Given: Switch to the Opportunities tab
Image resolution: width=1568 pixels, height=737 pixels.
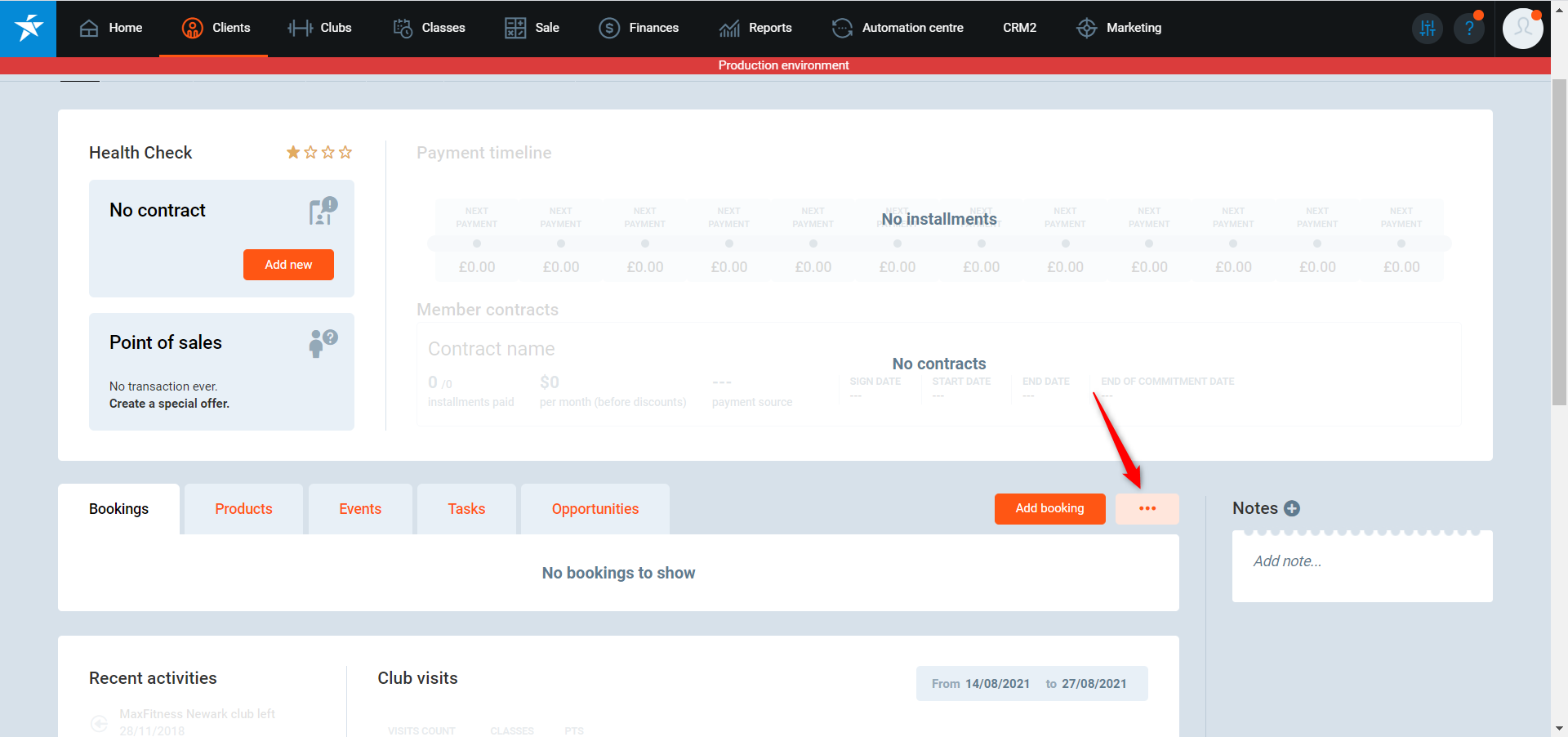Looking at the screenshot, I should click(595, 509).
